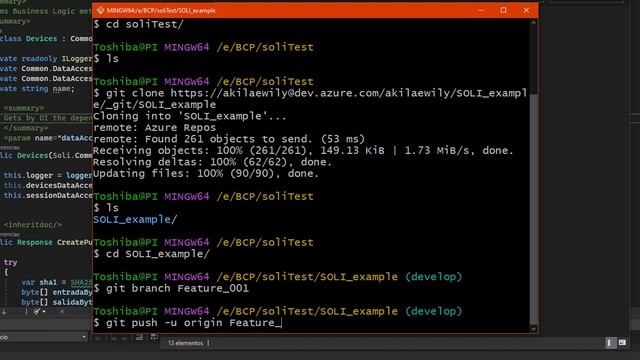The image size is (640, 360).
Task: Click 'remote: Azure Repos' output line
Action: pos(155,128)
